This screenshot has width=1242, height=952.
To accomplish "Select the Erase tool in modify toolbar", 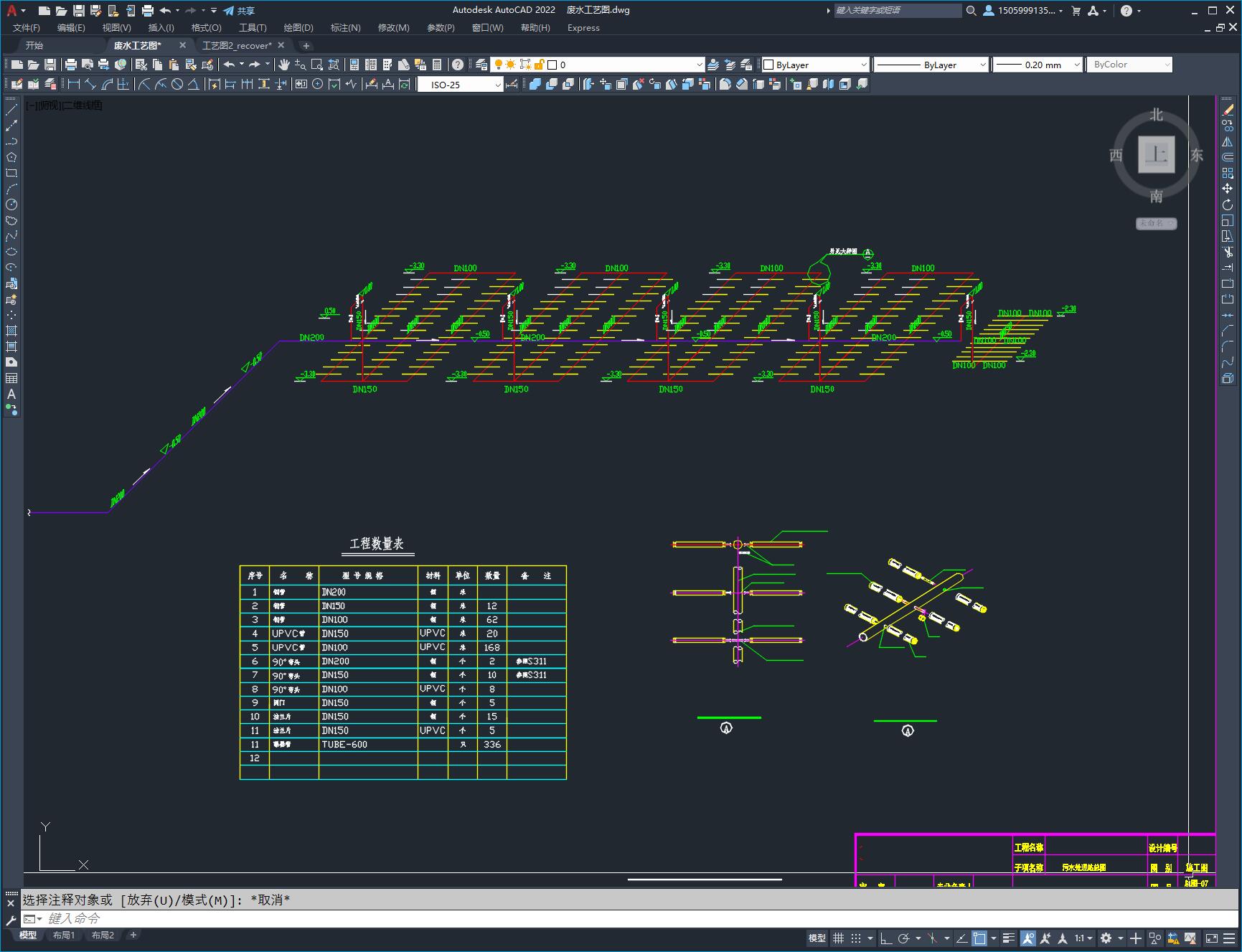I will [1228, 110].
